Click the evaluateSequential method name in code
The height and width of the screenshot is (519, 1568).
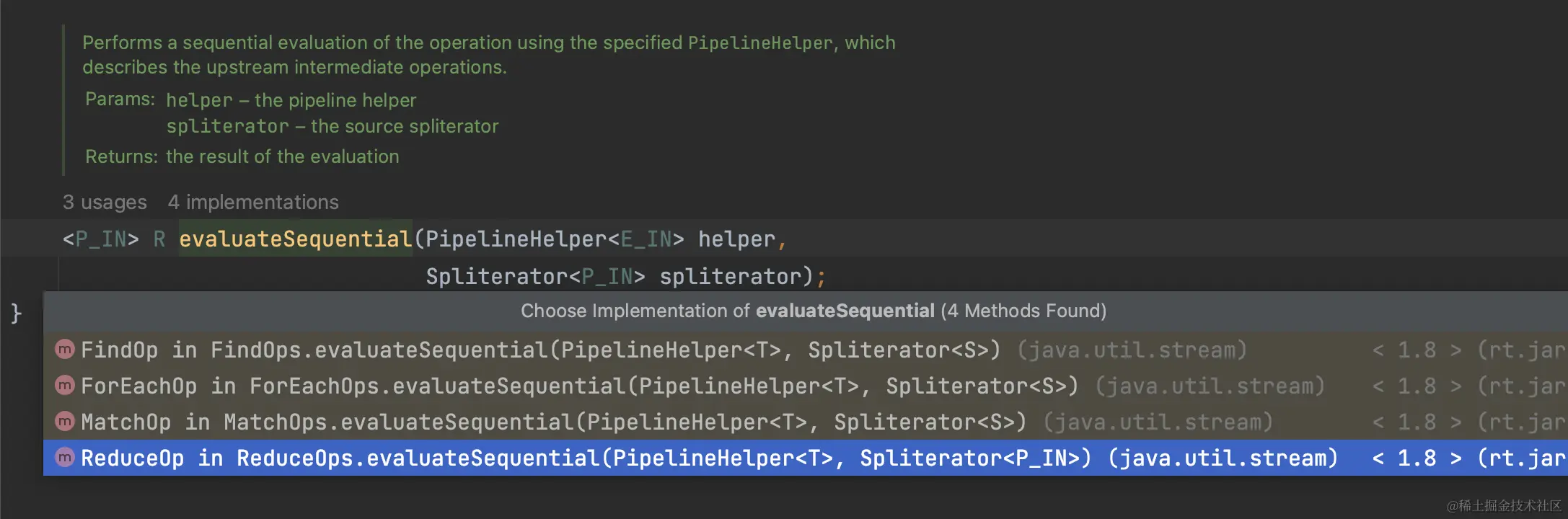pyautogui.click(x=296, y=239)
